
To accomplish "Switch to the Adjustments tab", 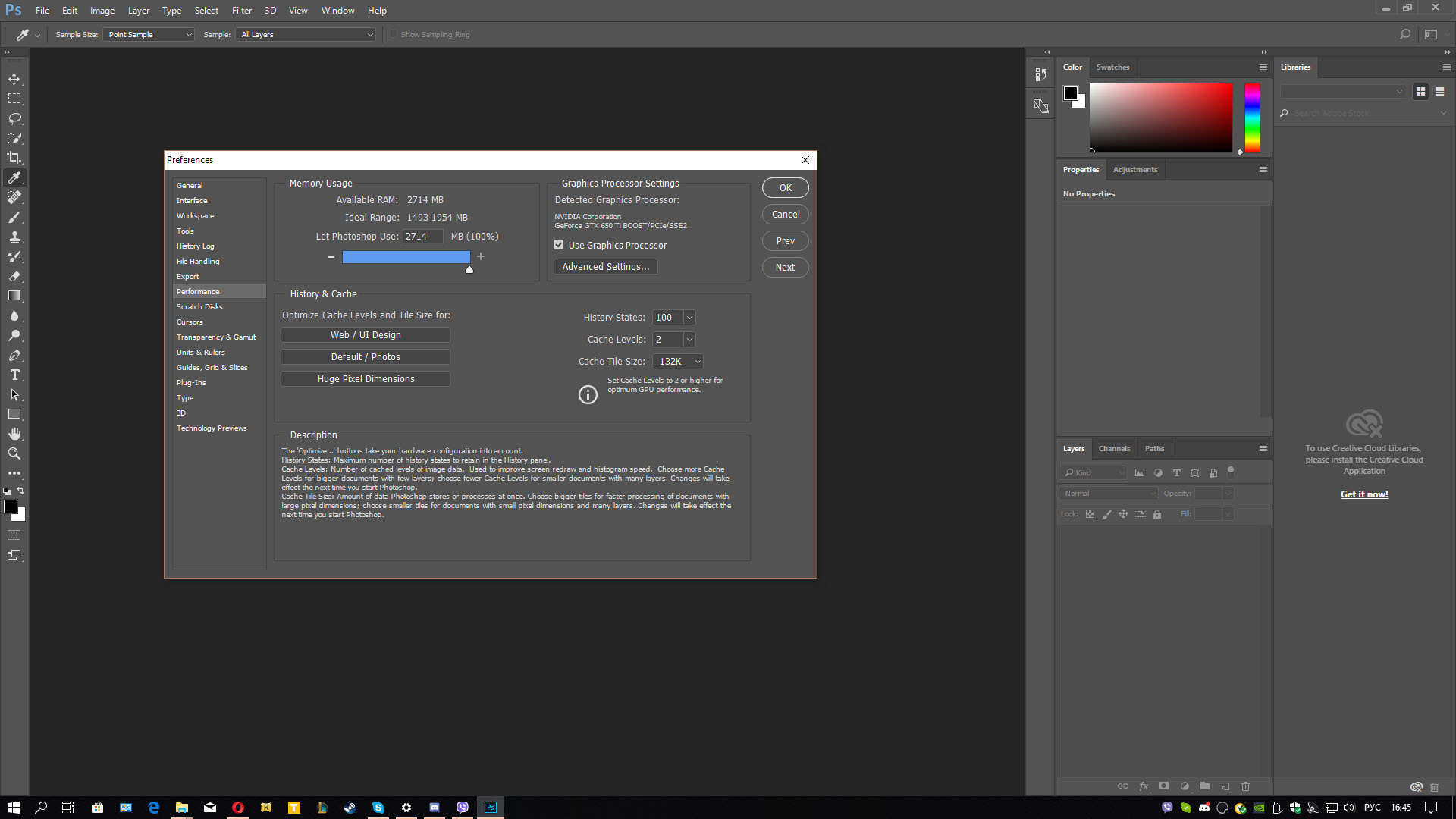I will (1135, 169).
